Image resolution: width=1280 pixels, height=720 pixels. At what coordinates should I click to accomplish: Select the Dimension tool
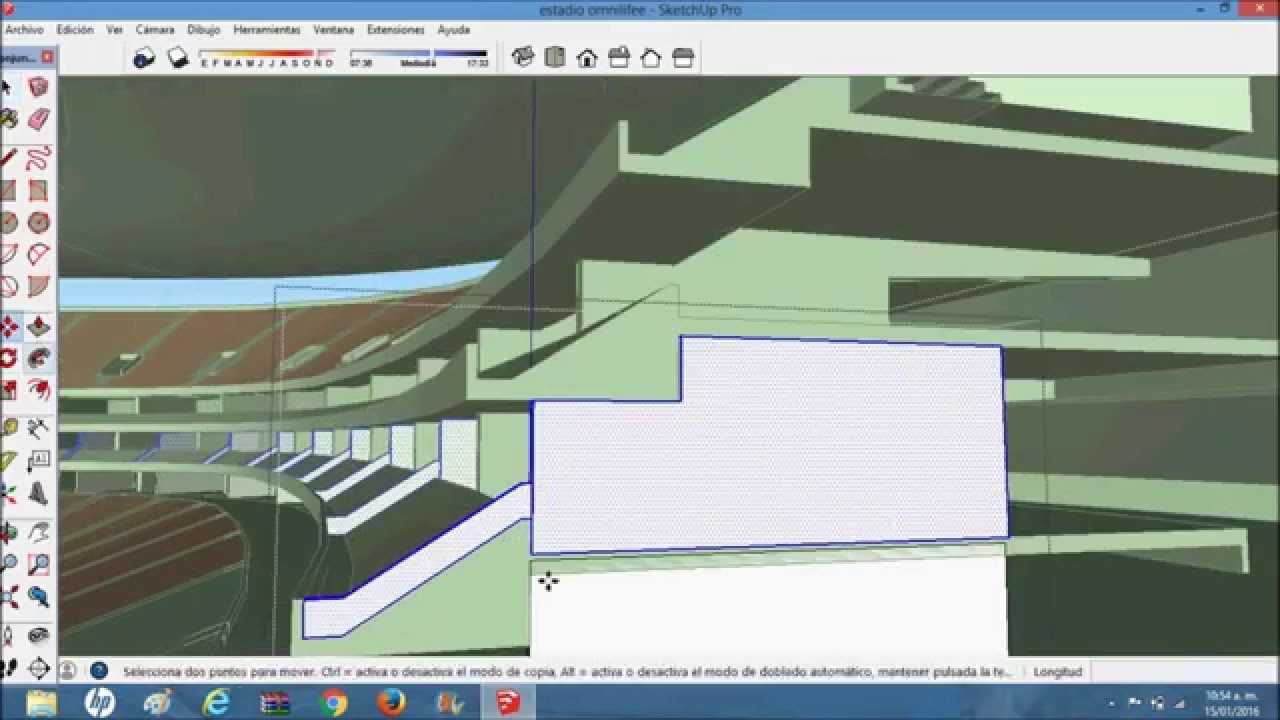click(x=39, y=430)
